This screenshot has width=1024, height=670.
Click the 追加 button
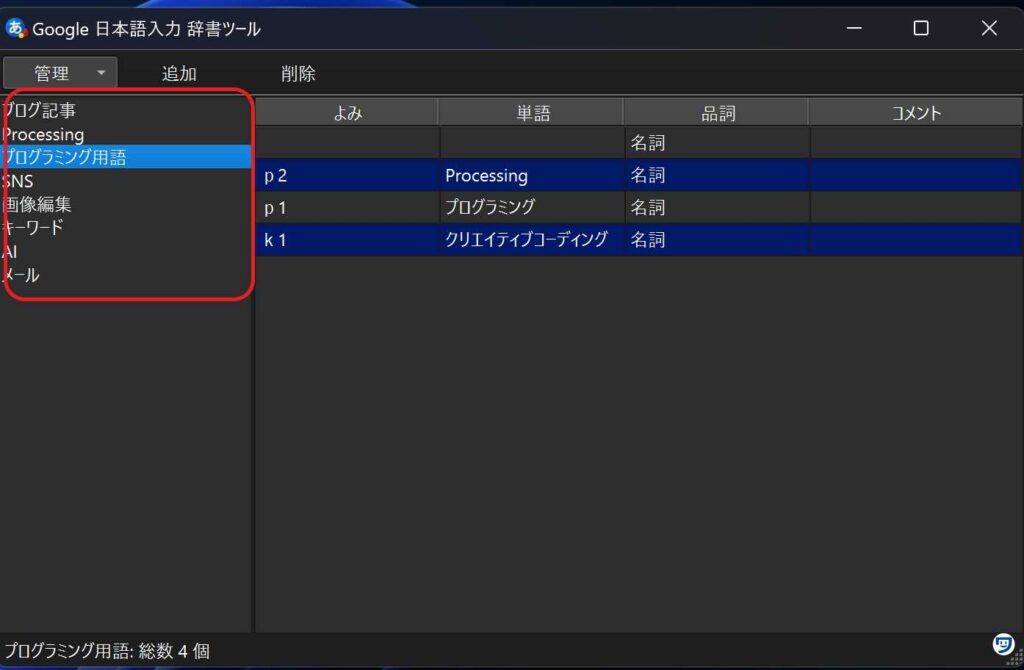click(179, 73)
